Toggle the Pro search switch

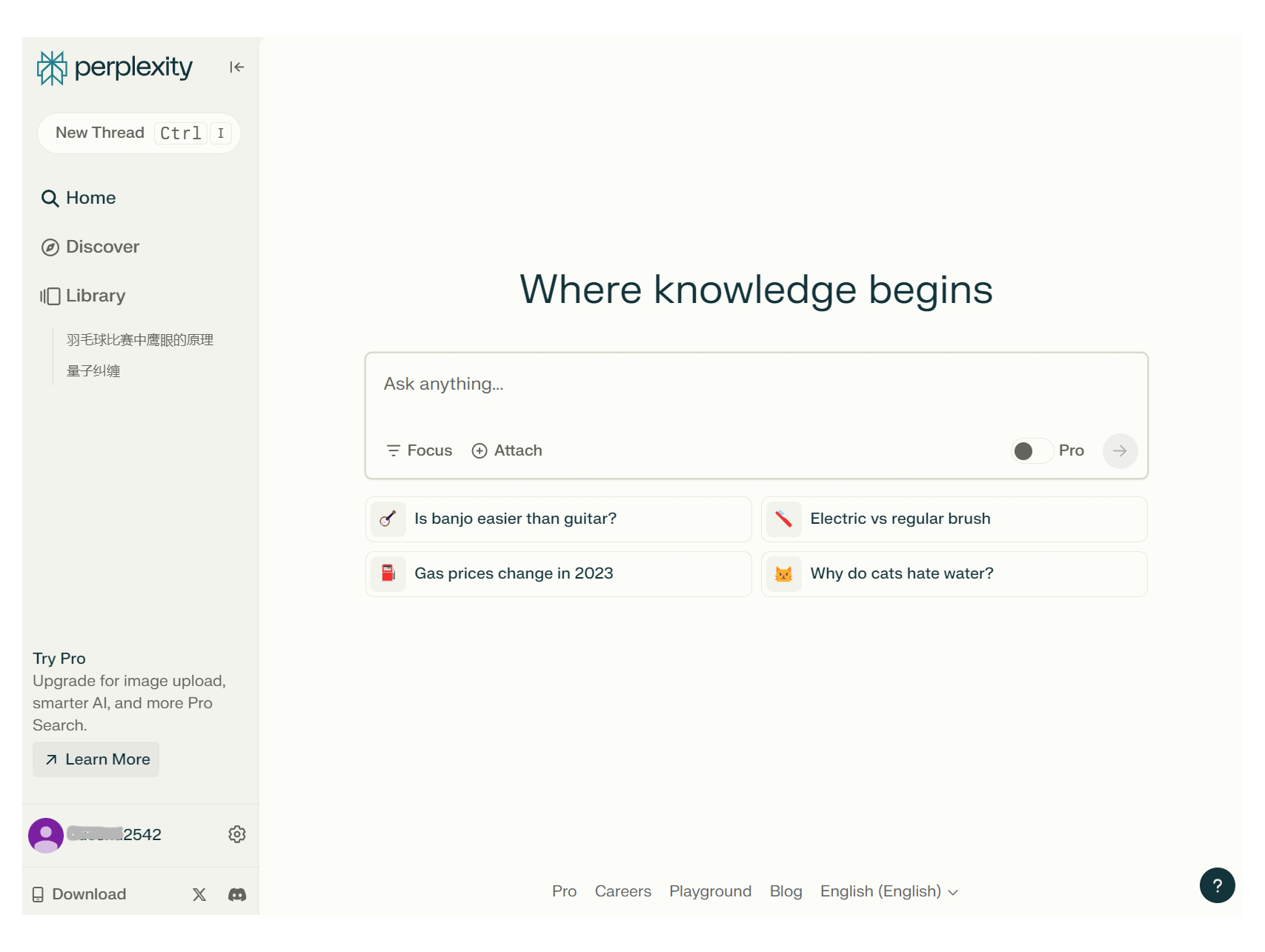[1032, 451]
